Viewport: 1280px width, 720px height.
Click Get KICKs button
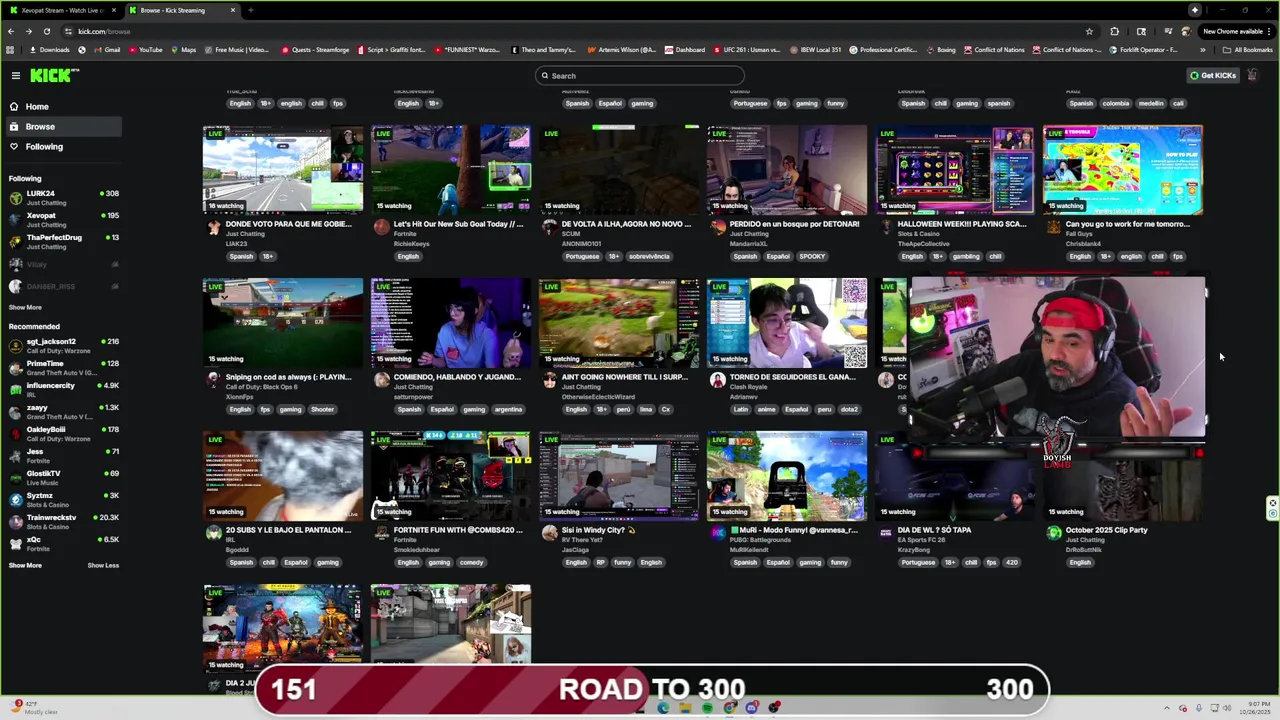[x=1212, y=75]
